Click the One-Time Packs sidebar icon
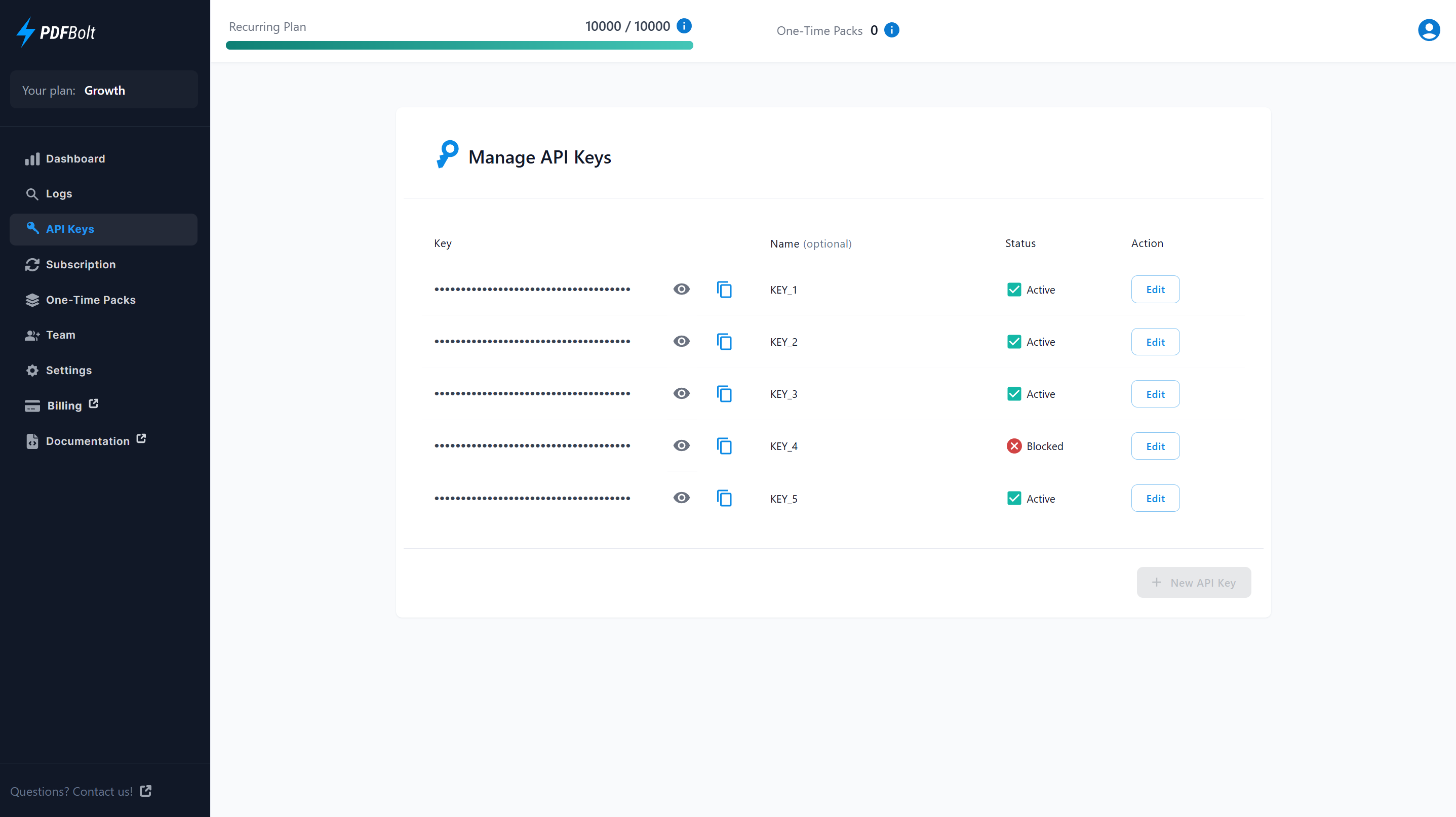The height and width of the screenshot is (817, 1456). coord(32,299)
